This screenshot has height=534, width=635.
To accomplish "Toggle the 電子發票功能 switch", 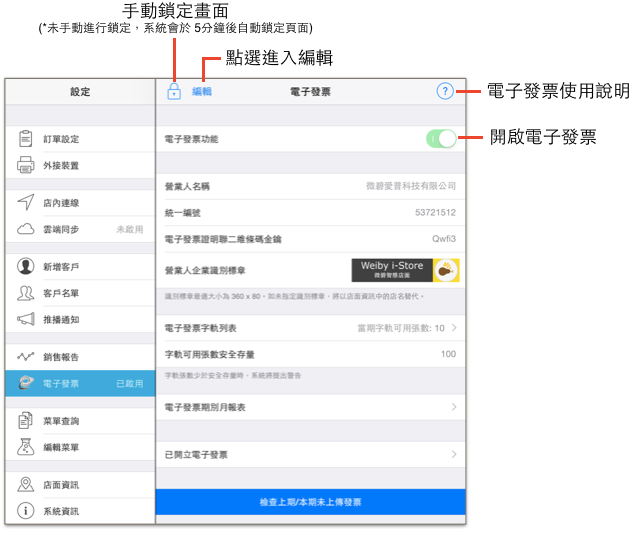I will 441,139.
